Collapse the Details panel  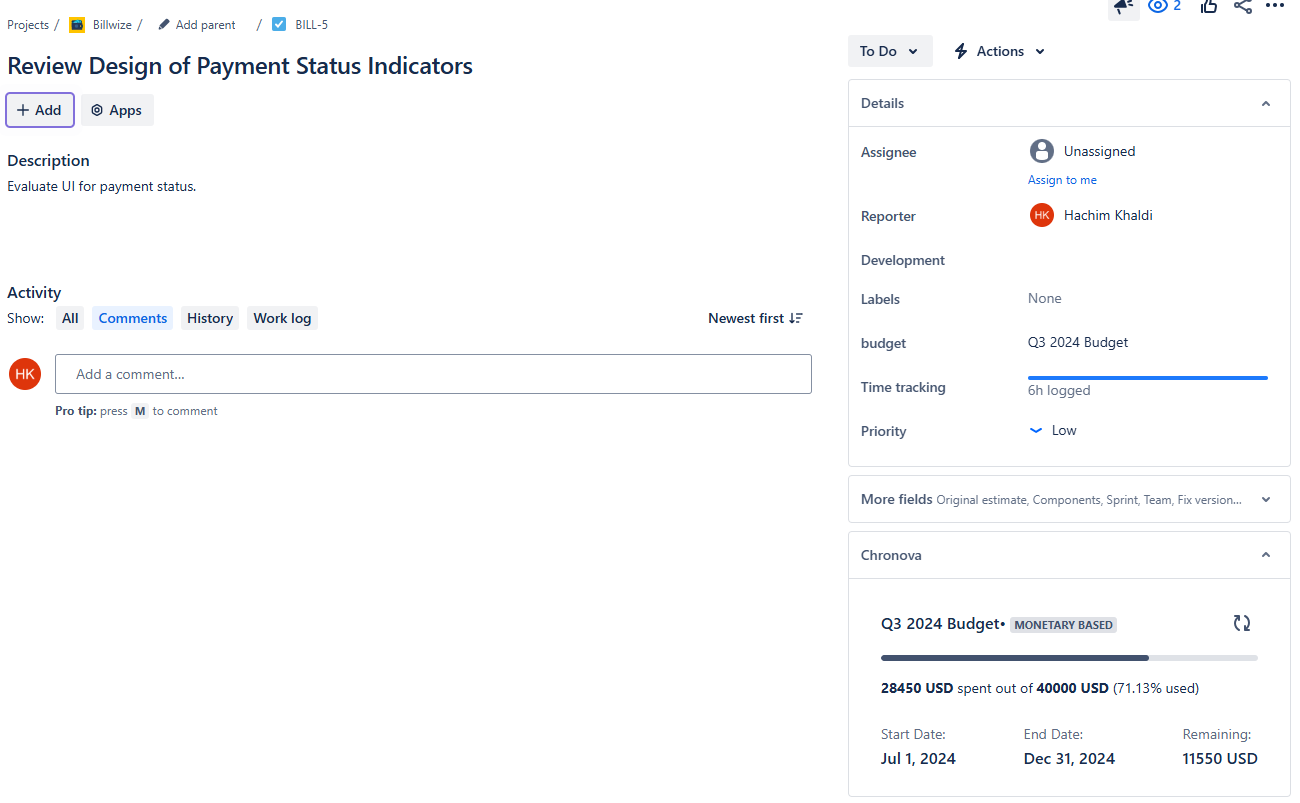(x=1266, y=104)
